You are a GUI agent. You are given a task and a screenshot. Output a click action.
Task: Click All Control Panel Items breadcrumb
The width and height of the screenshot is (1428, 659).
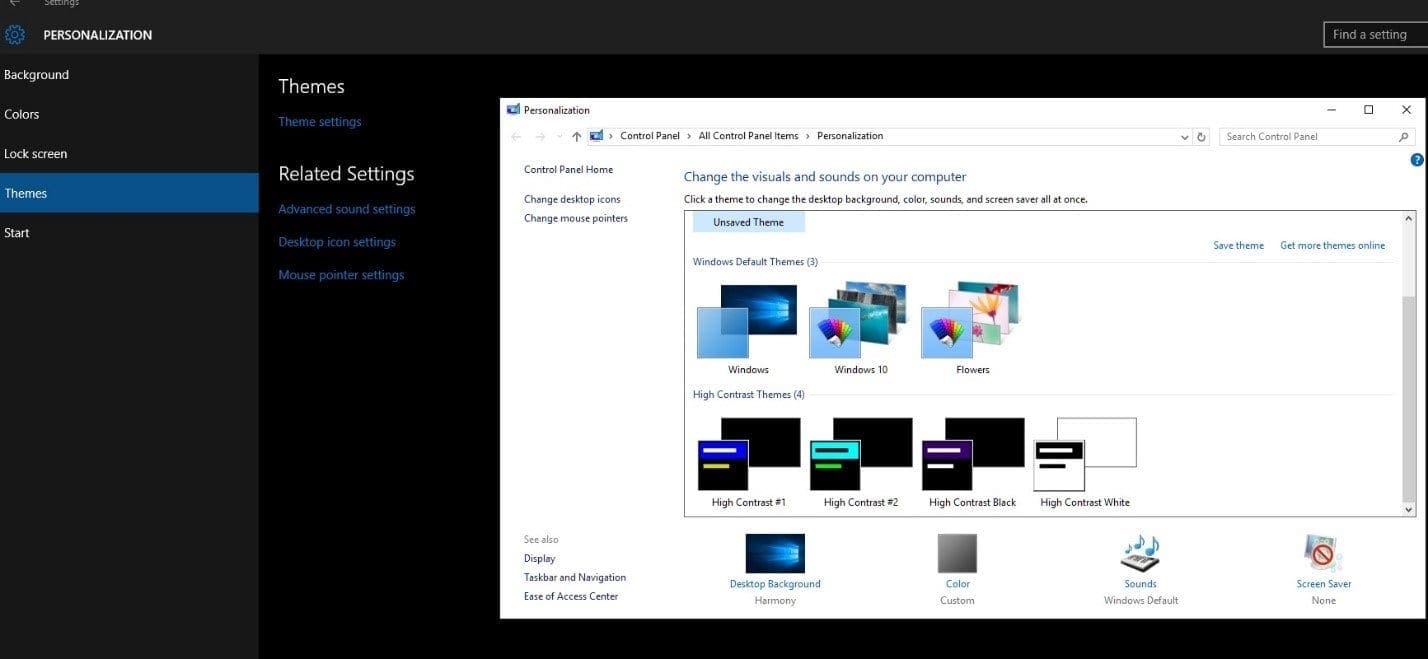(x=748, y=136)
